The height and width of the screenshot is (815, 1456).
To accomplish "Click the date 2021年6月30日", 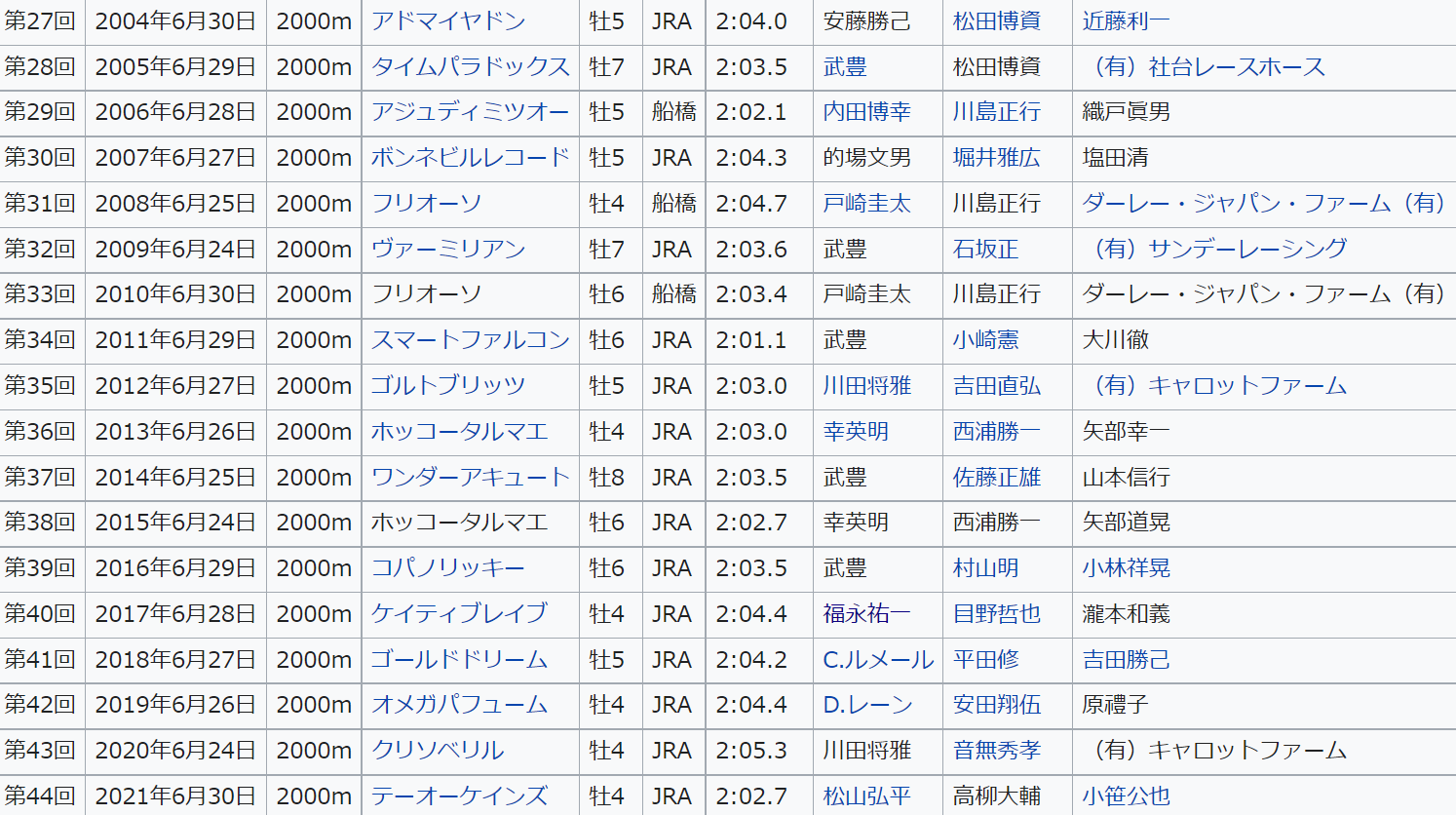I will pos(175,796).
